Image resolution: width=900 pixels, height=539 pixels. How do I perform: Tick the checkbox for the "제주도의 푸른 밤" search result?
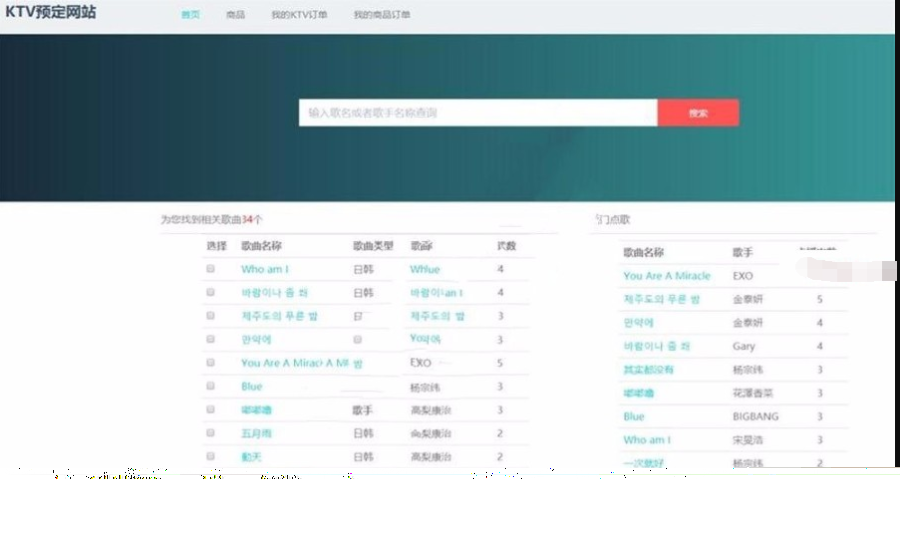coord(211,316)
